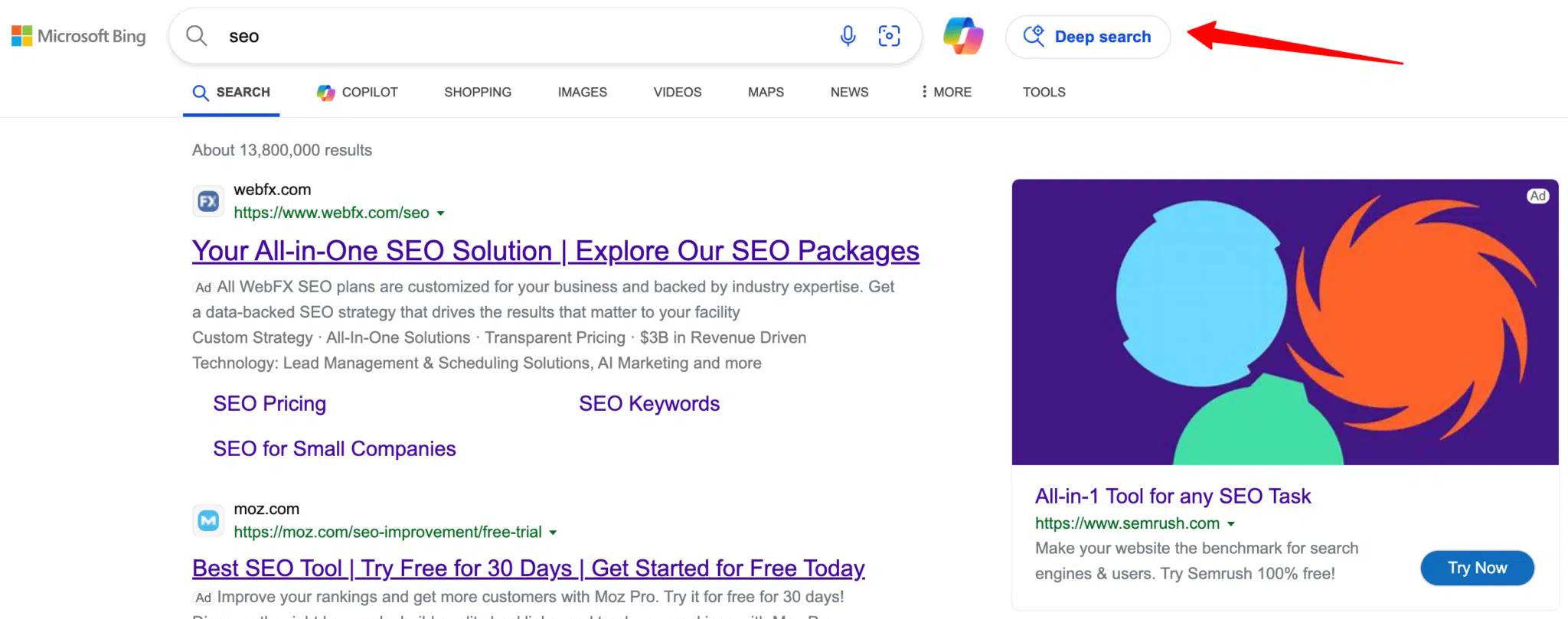Click the Deep search magnifier icon
1568x619 pixels.
(x=1034, y=36)
